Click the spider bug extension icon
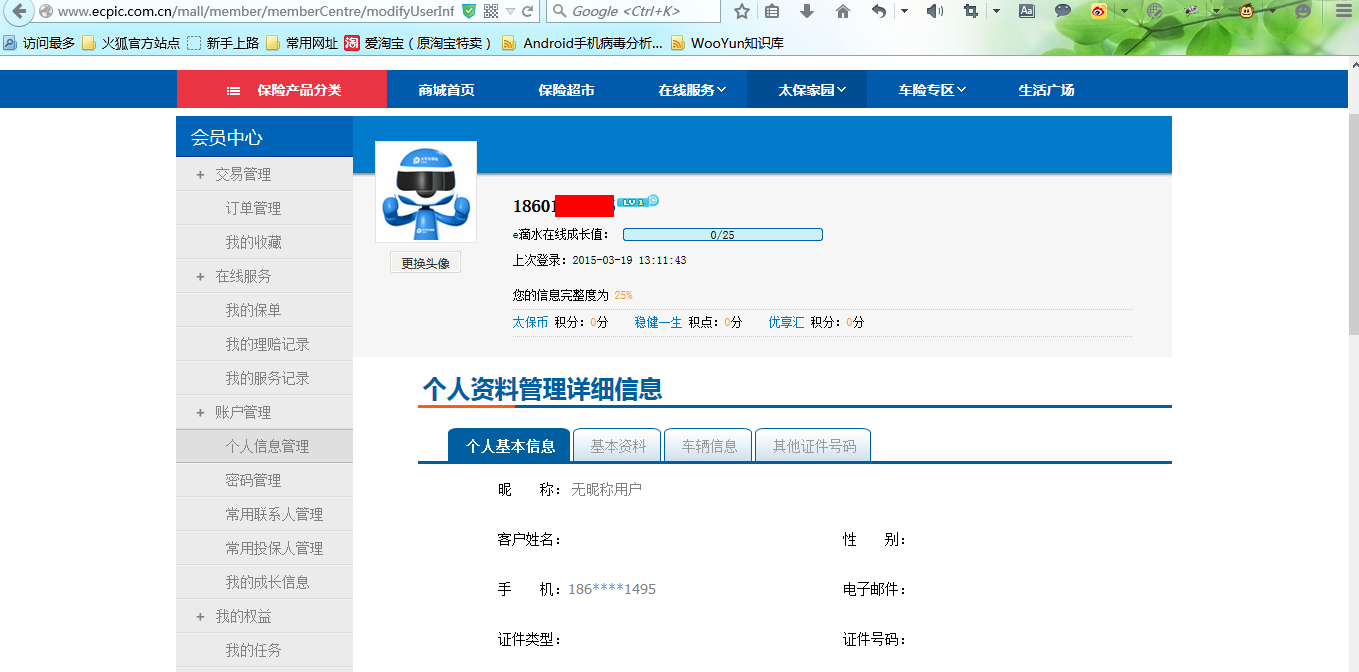The width and height of the screenshot is (1359, 672). [1191, 11]
